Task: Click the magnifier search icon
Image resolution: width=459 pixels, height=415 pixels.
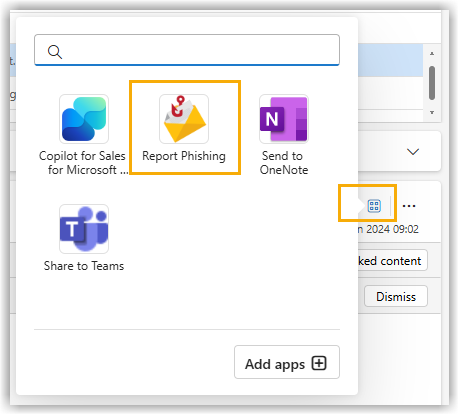Action: [x=55, y=52]
